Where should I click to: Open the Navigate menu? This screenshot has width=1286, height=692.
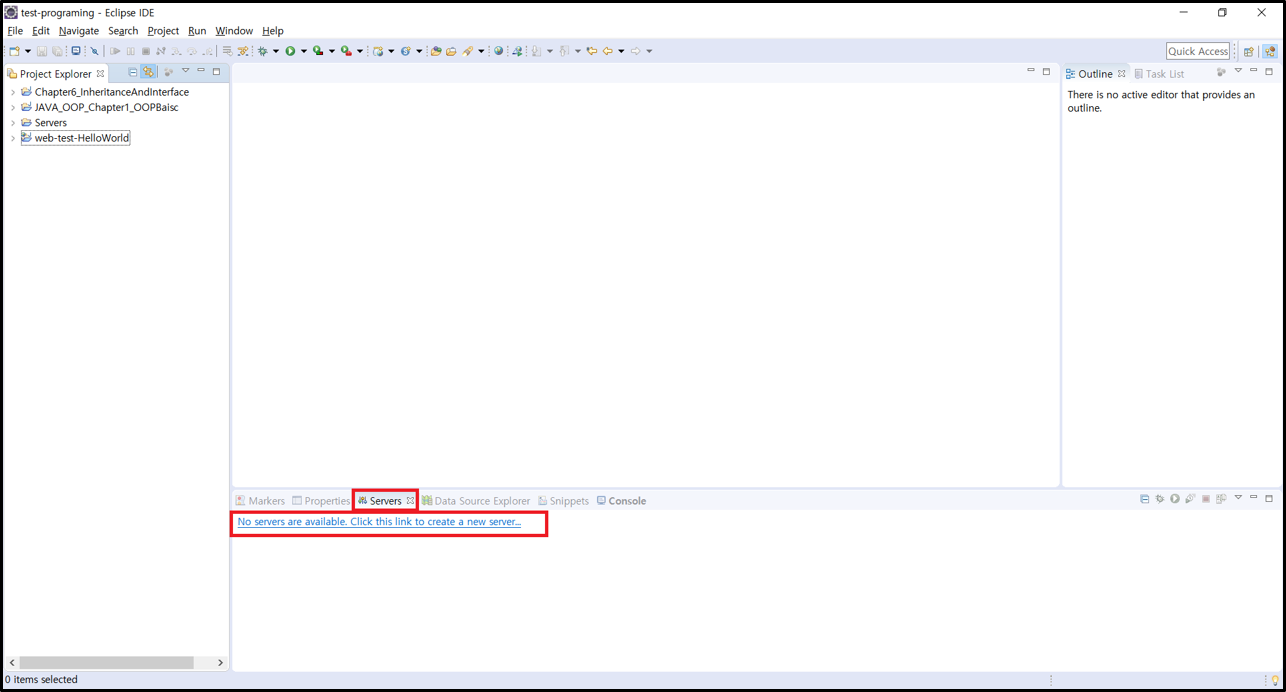pos(79,31)
